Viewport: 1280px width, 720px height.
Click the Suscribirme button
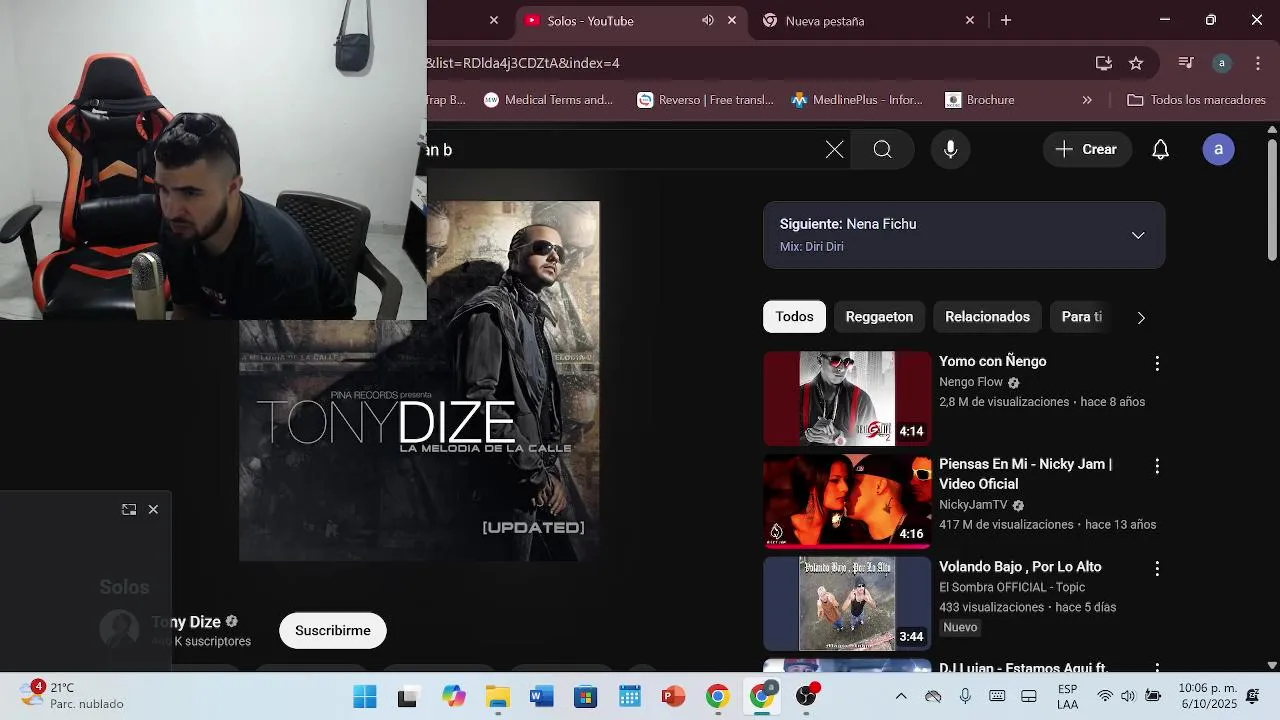(333, 631)
